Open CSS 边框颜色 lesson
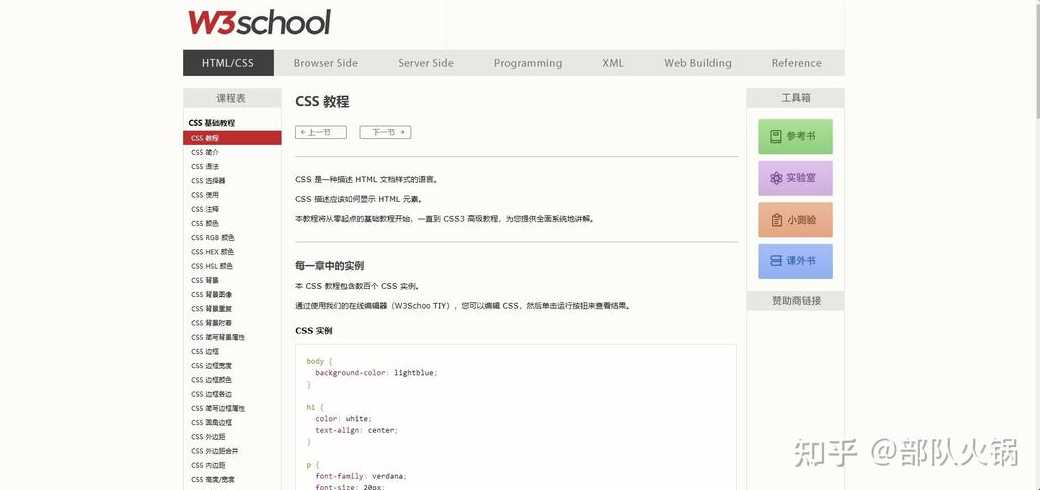The width and height of the screenshot is (1040, 490). tap(212, 380)
